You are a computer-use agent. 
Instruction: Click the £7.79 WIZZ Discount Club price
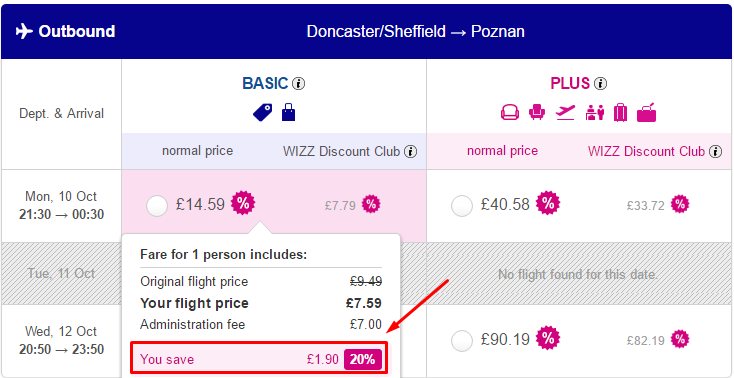tap(340, 205)
